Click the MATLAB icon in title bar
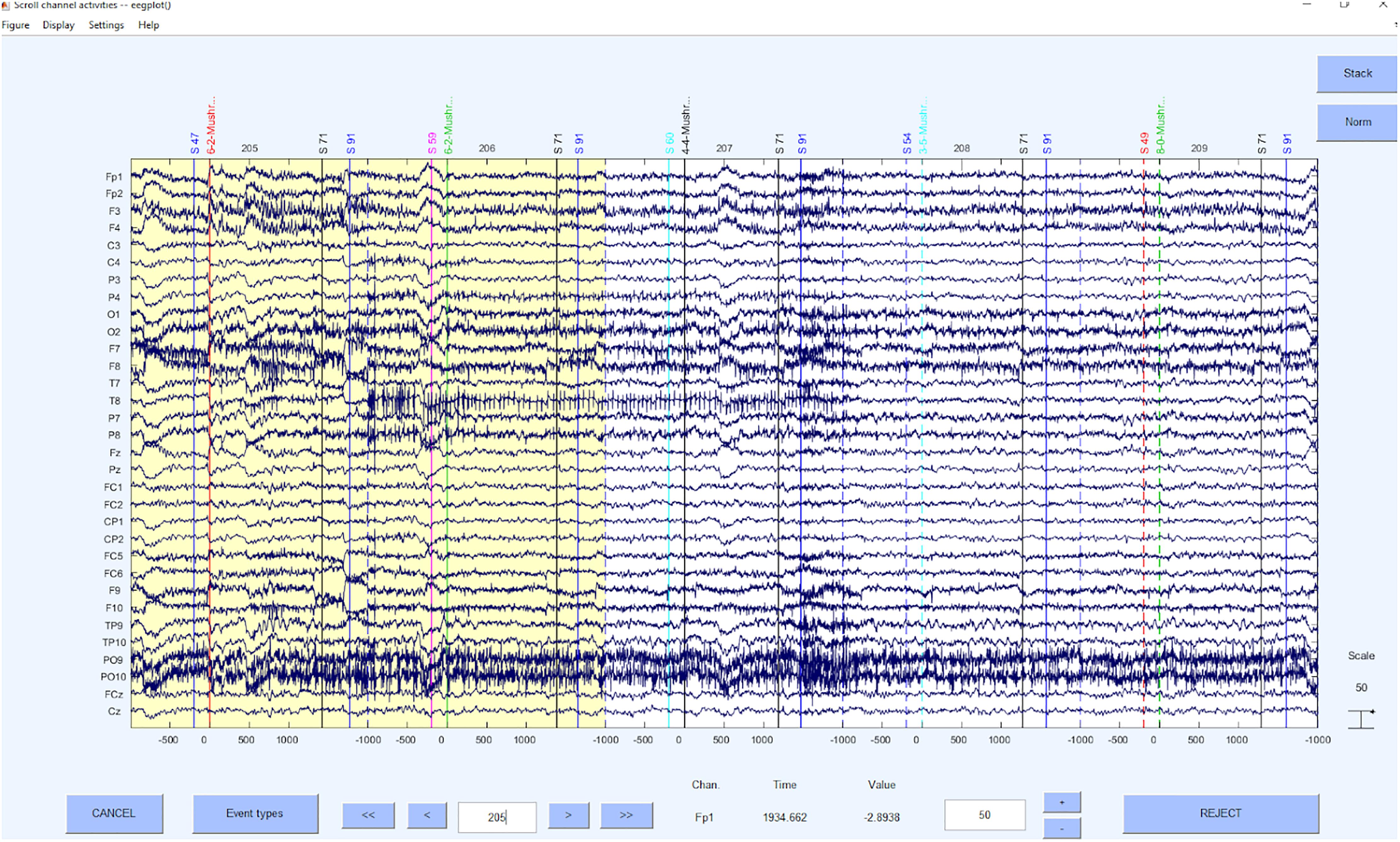1400x842 pixels. tap(6, 6)
